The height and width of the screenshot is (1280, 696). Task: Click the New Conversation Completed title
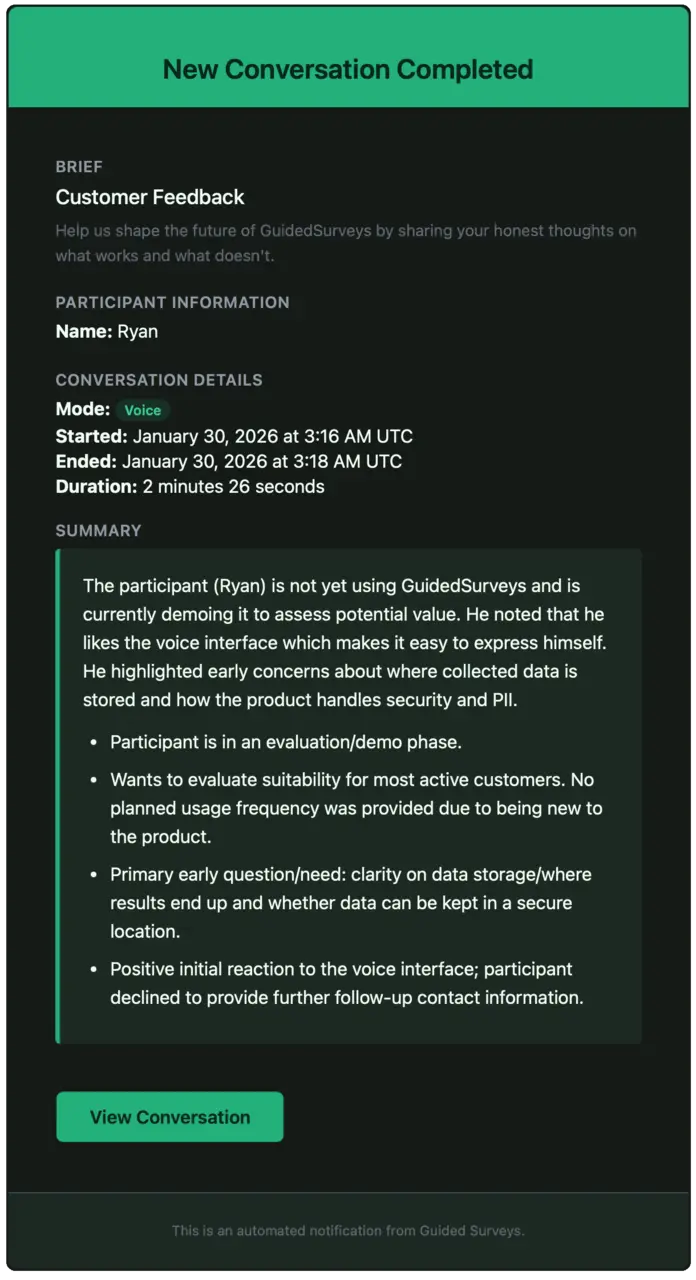pos(347,69)
